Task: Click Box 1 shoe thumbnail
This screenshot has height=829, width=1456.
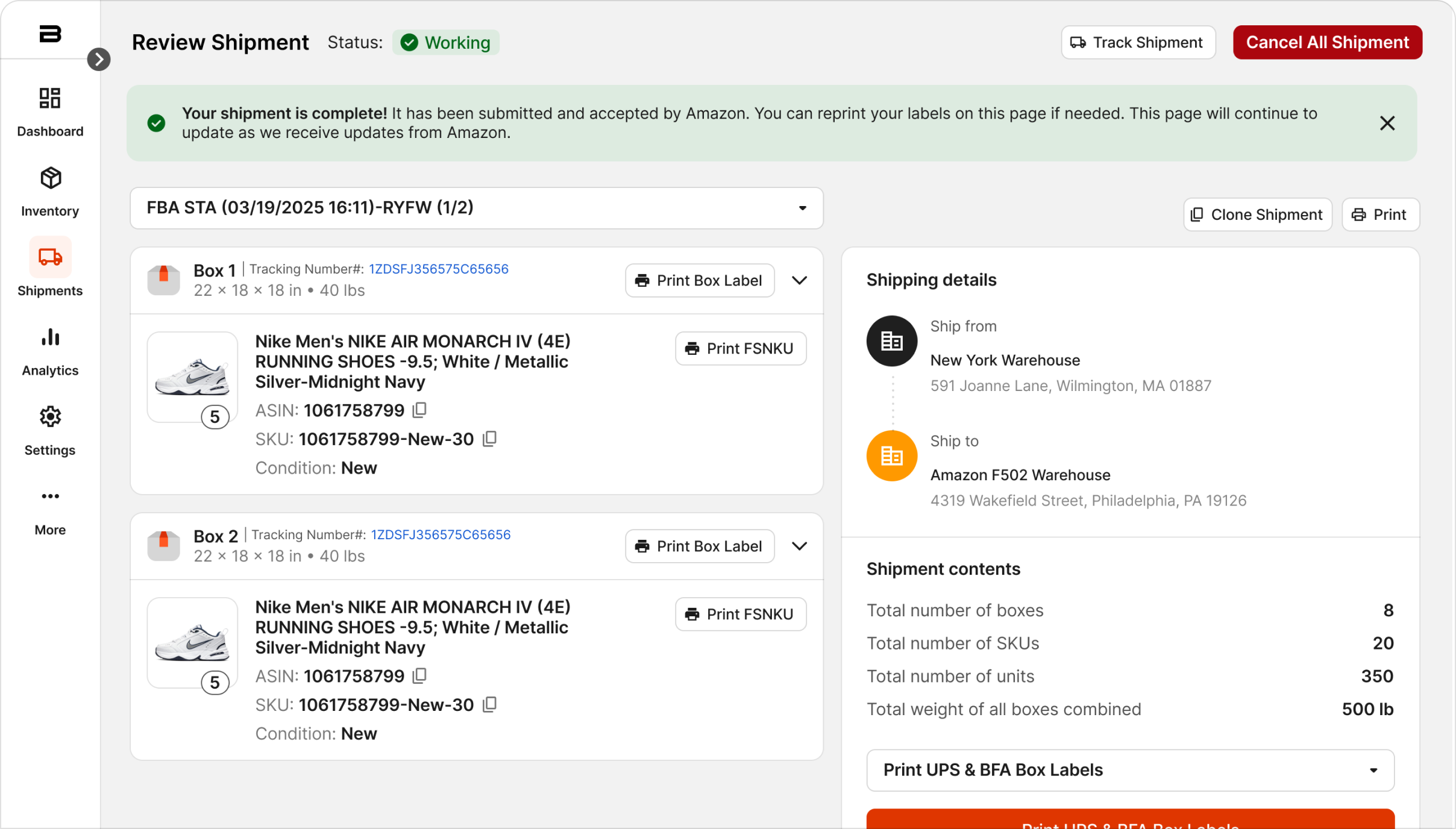Action: [192, 377]
